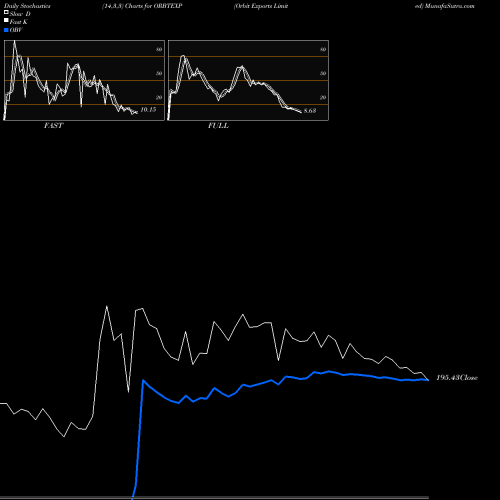The height and width of the screenshot is (500, 500).
Task: Click the 10.15 value in FAST chart
Action: (x=148, y=110)
